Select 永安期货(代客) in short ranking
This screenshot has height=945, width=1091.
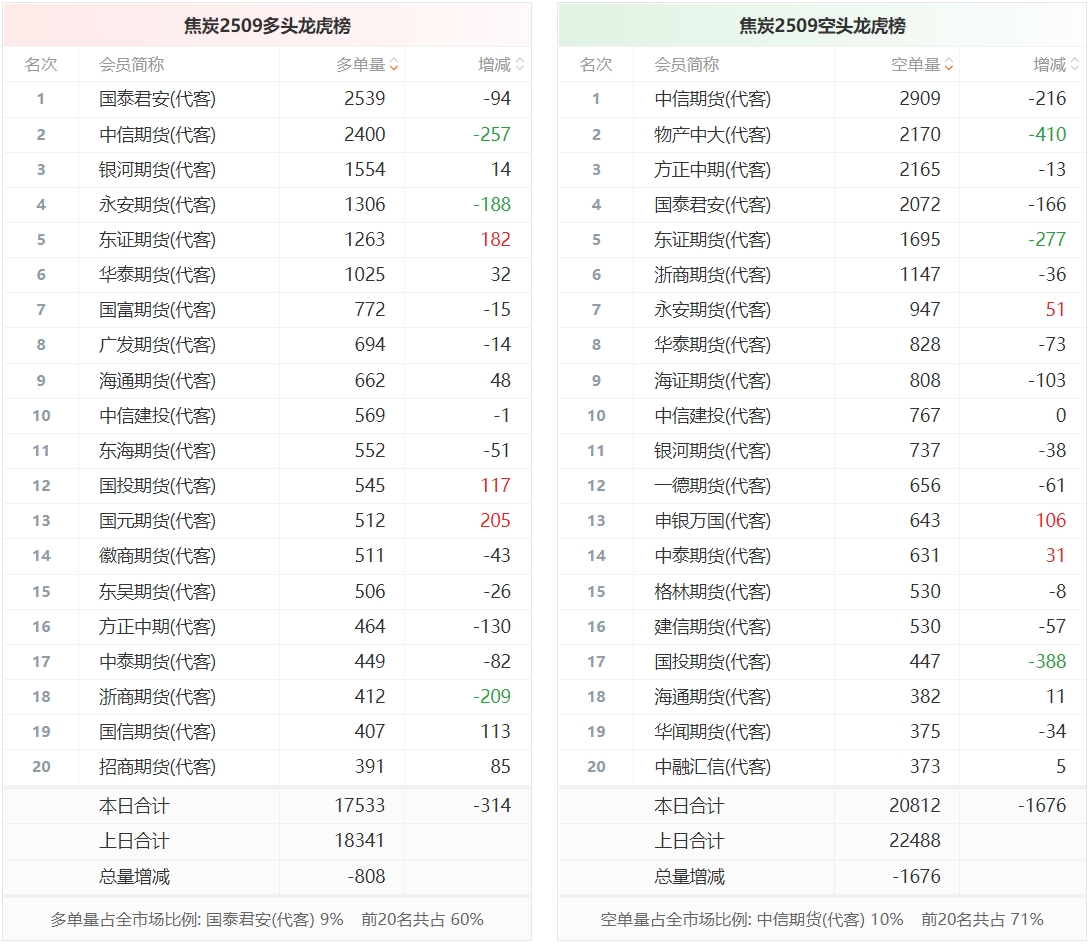[x=712, y=310]
